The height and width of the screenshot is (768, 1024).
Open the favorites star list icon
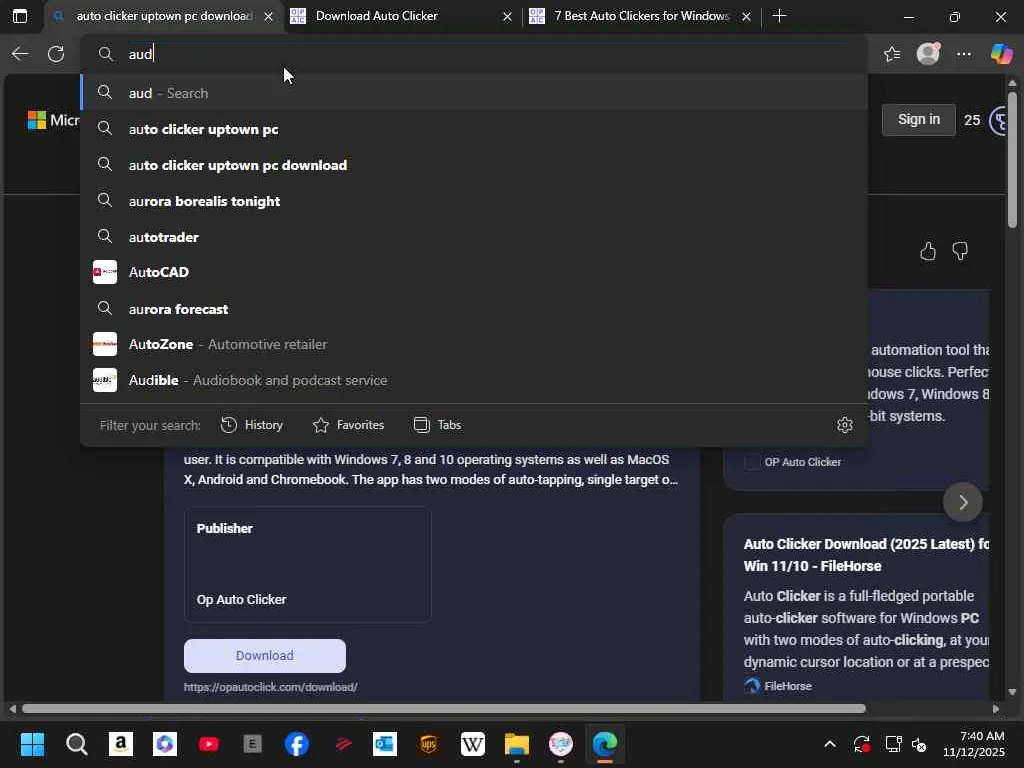point(892,54)
